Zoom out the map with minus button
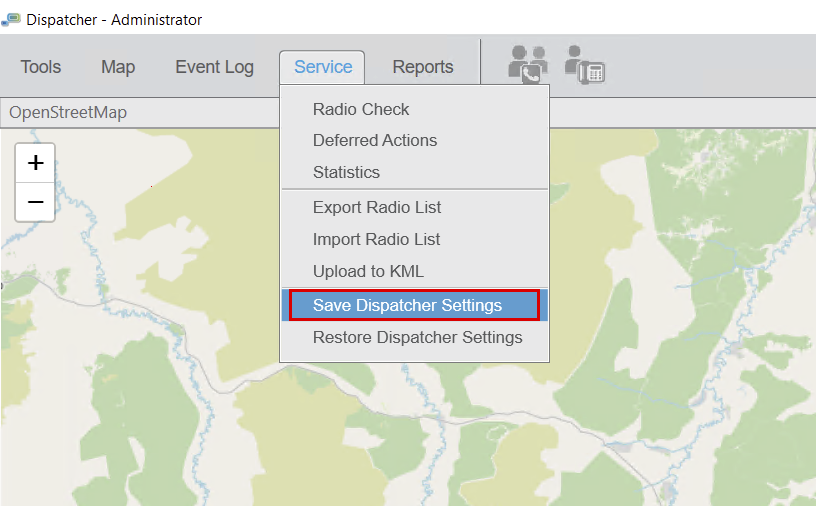 click(35, 202)
